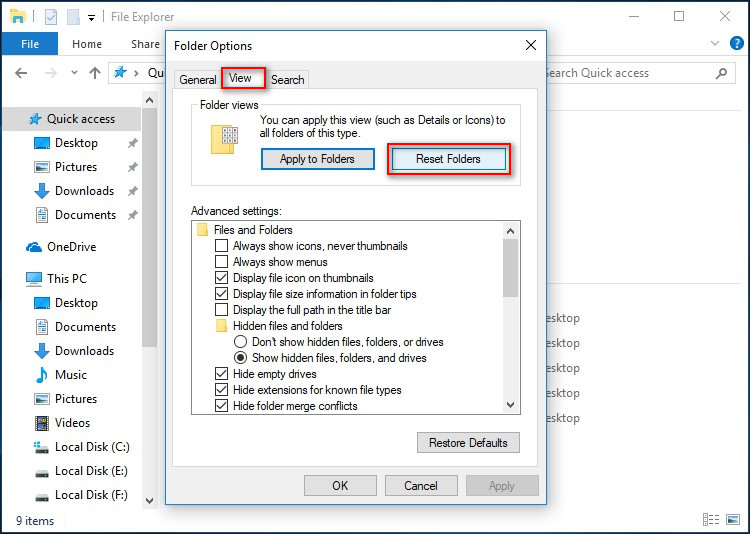Click the pin icon beside pinned Pictures
750x534 pixels.
tap(132, 167)
